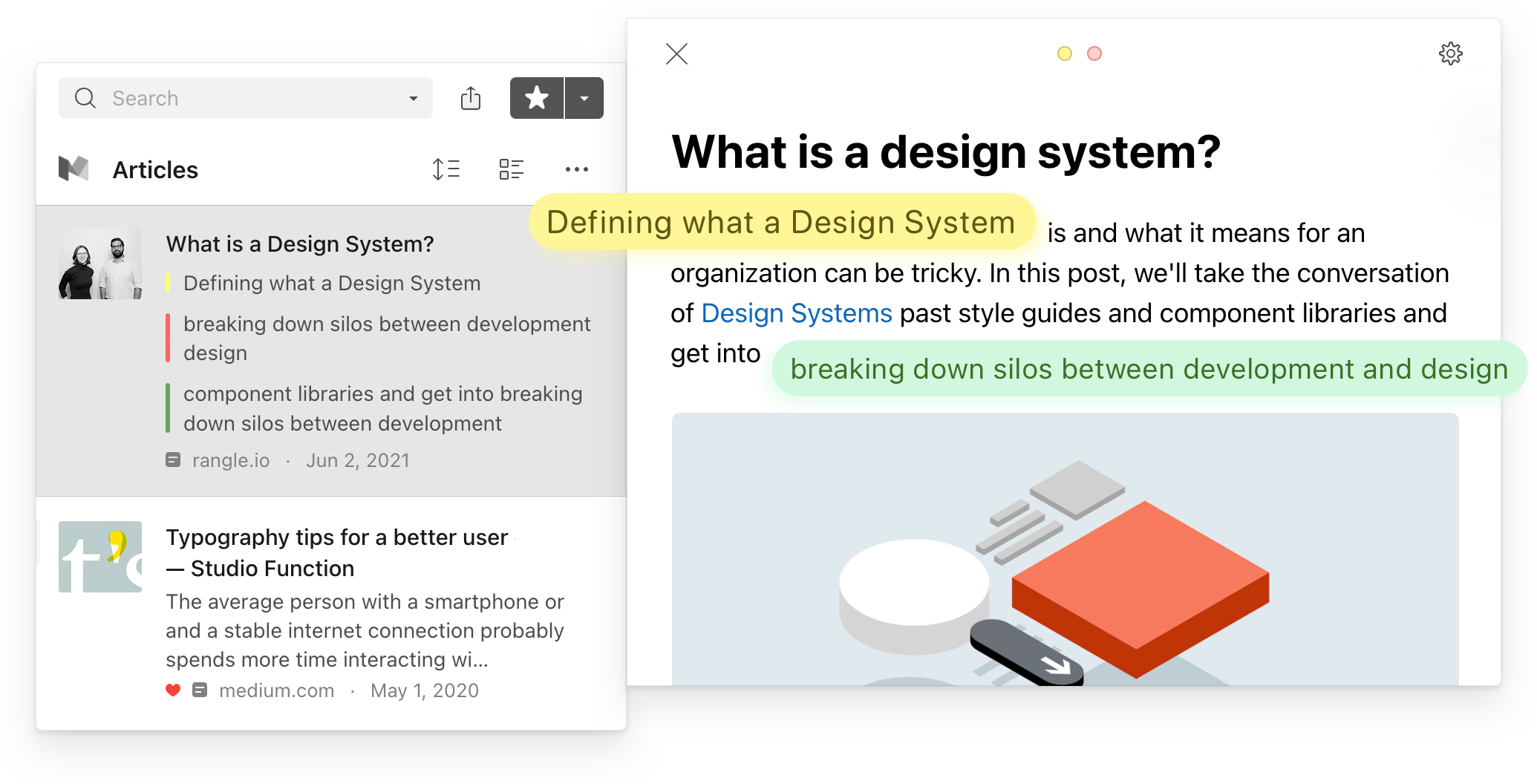Close the article reader with the X icon
The height and width of the screenshot is (784, 1537).
click(676, 53)
